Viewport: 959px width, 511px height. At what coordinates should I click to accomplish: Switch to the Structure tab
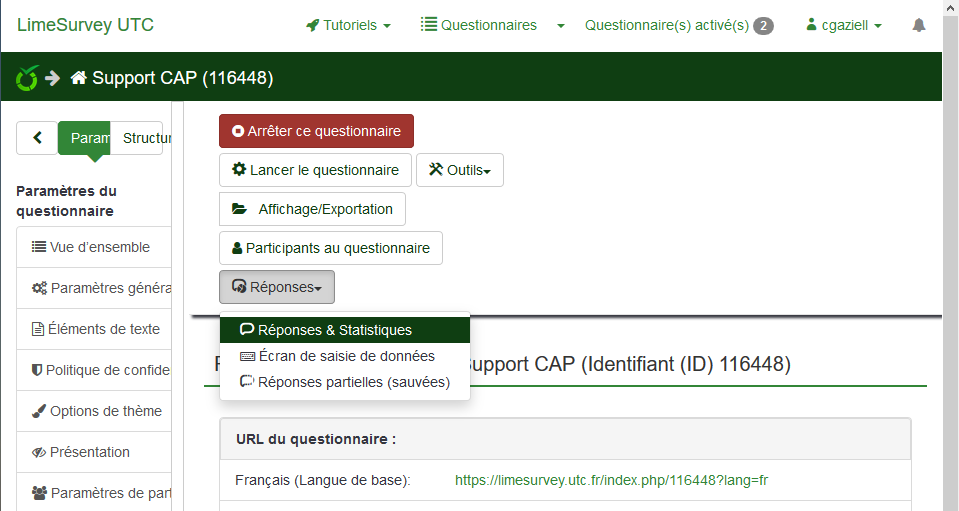140,138
